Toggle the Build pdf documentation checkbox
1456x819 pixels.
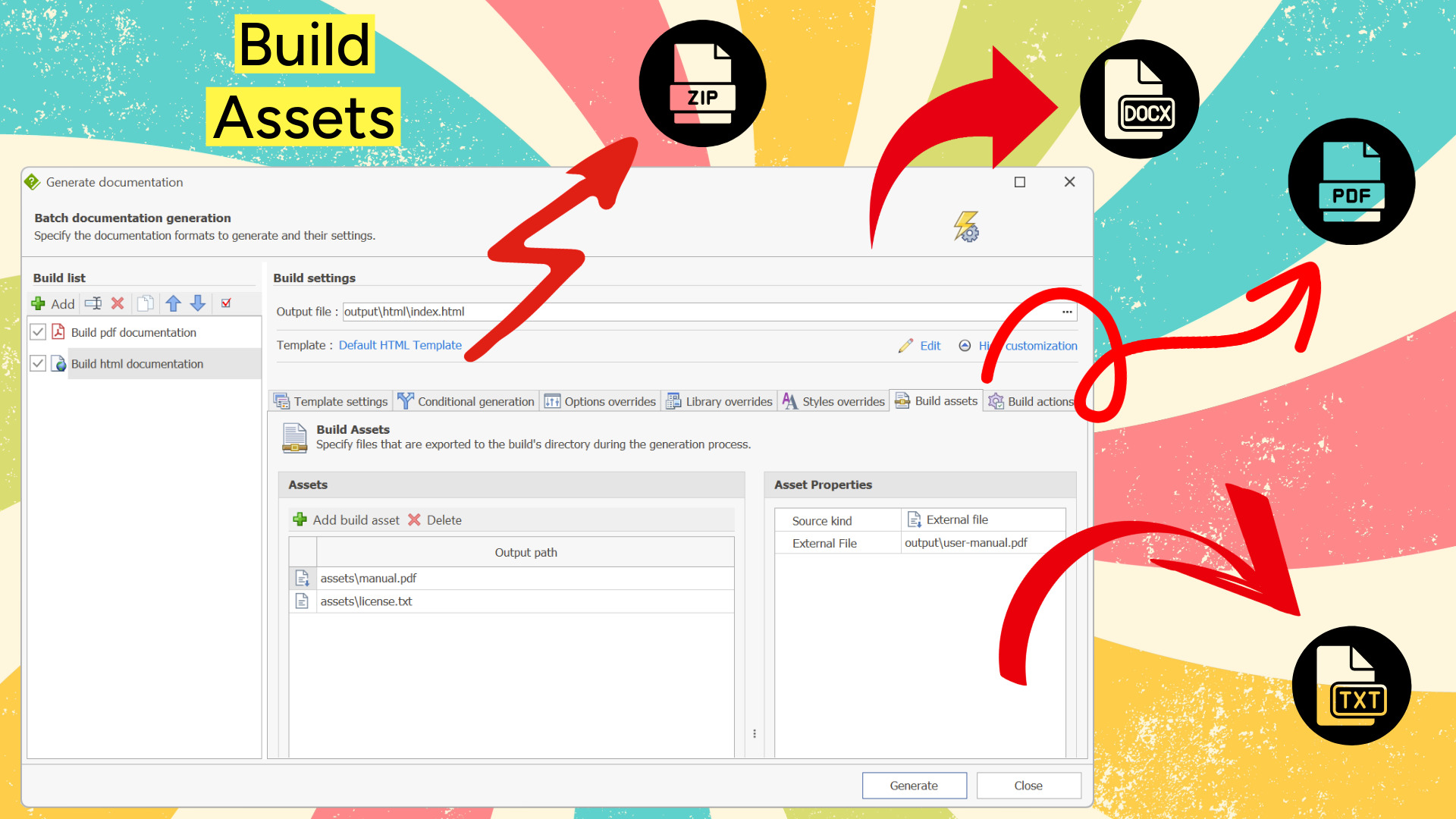click(38, 332)
